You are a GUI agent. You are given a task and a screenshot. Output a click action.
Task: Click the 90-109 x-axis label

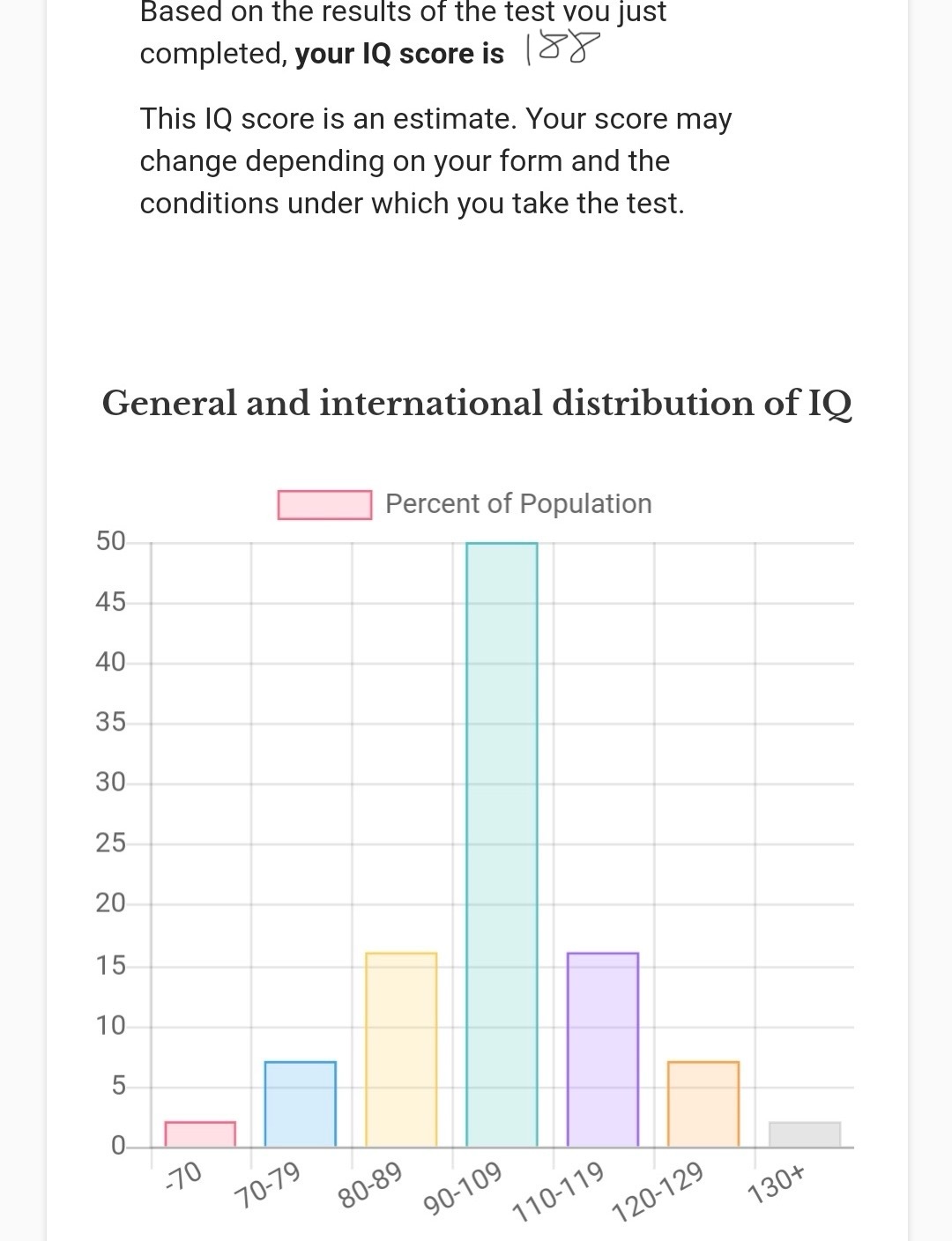click(464, 1187)
